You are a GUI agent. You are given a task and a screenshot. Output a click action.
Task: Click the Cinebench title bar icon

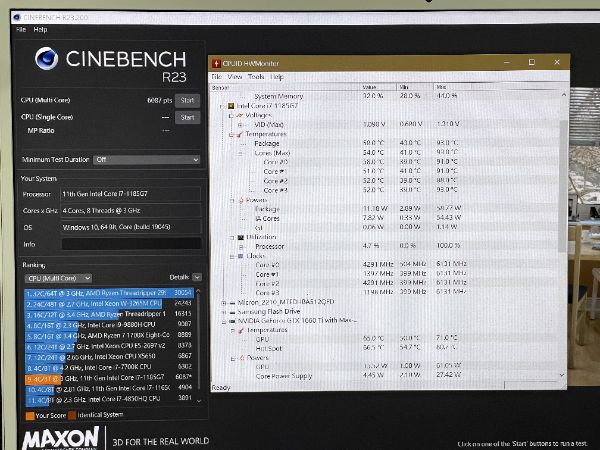(16, 17)
